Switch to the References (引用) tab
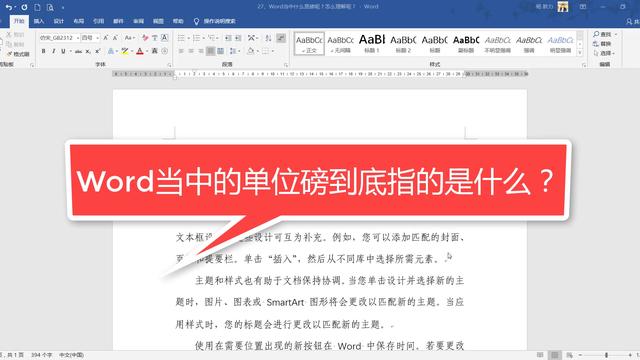 (x=98, y=21)
